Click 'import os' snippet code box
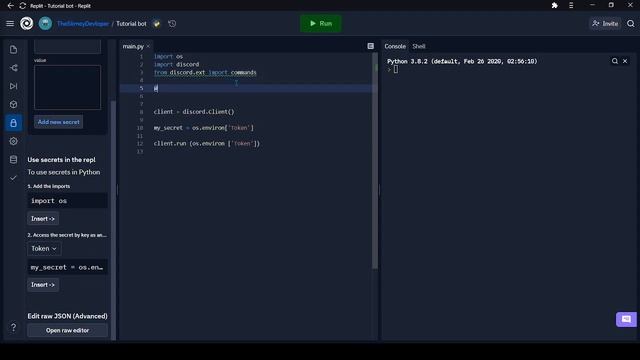The width and height of the screenshot is (640, 360). [67, 201]
